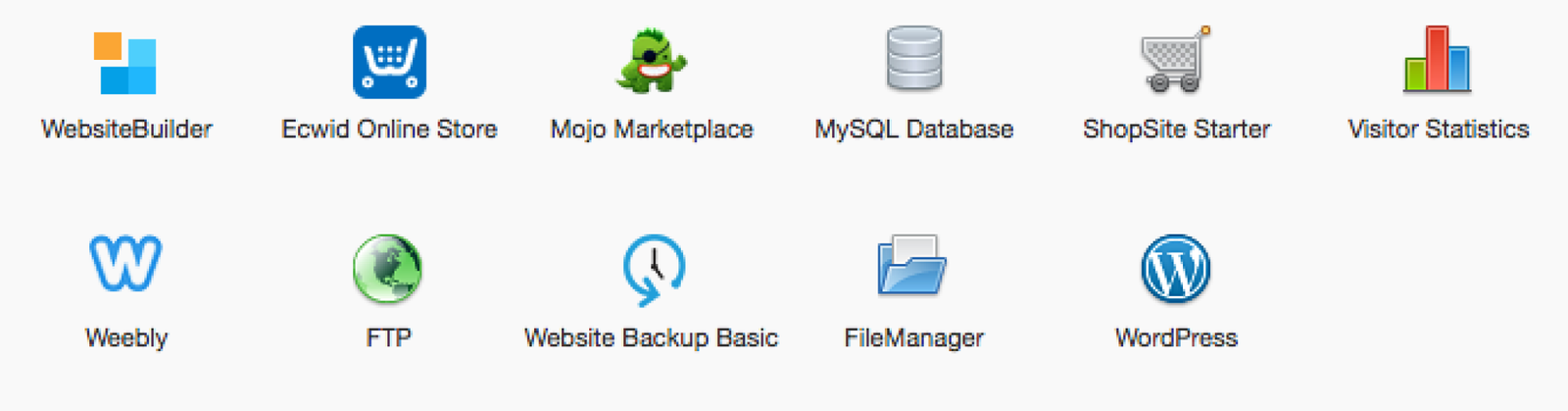Open the "Website Backup Basic" text link
The image size is (1568, 411).
tap(651, 338)
